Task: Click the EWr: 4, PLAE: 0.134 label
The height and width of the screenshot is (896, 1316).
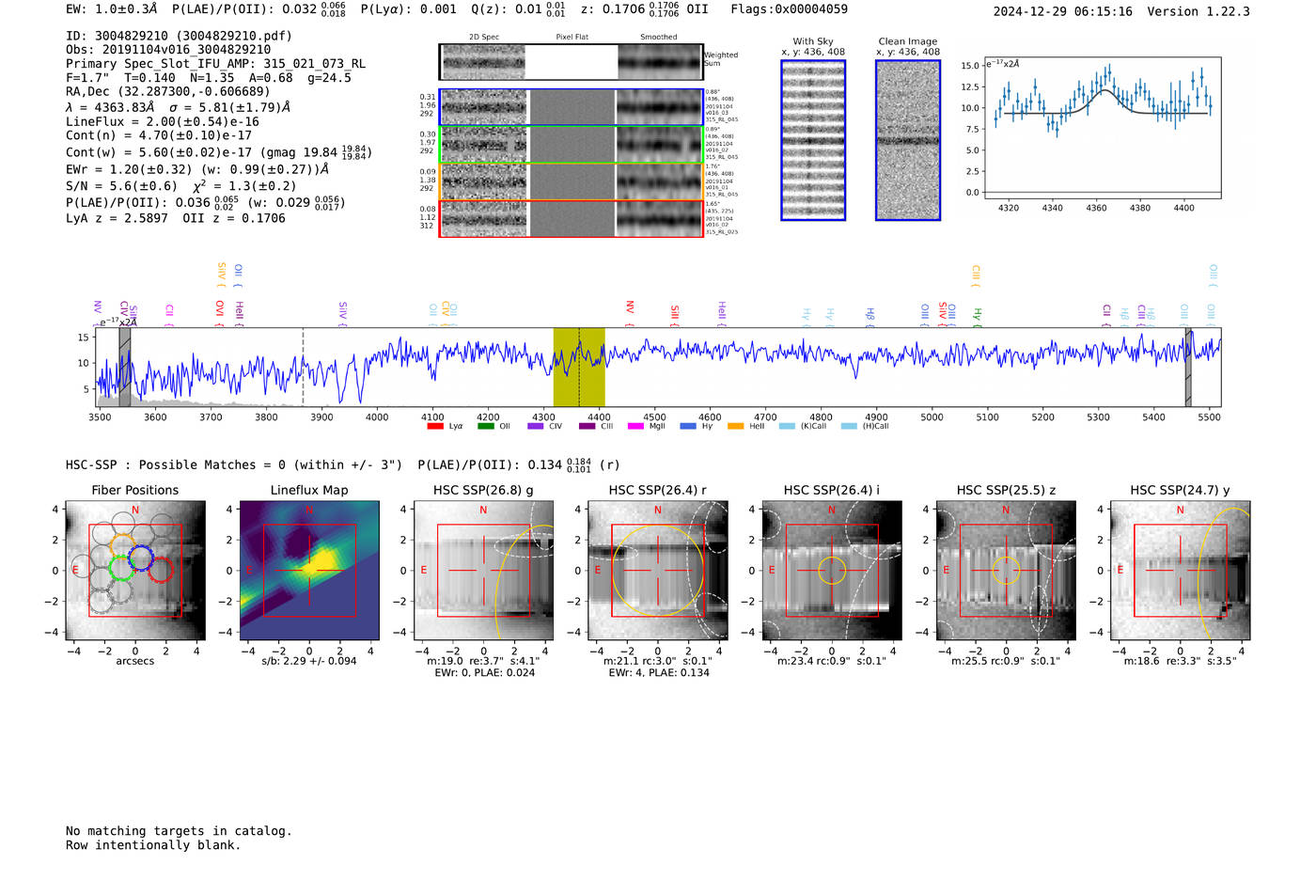Action: pos(658,673)
